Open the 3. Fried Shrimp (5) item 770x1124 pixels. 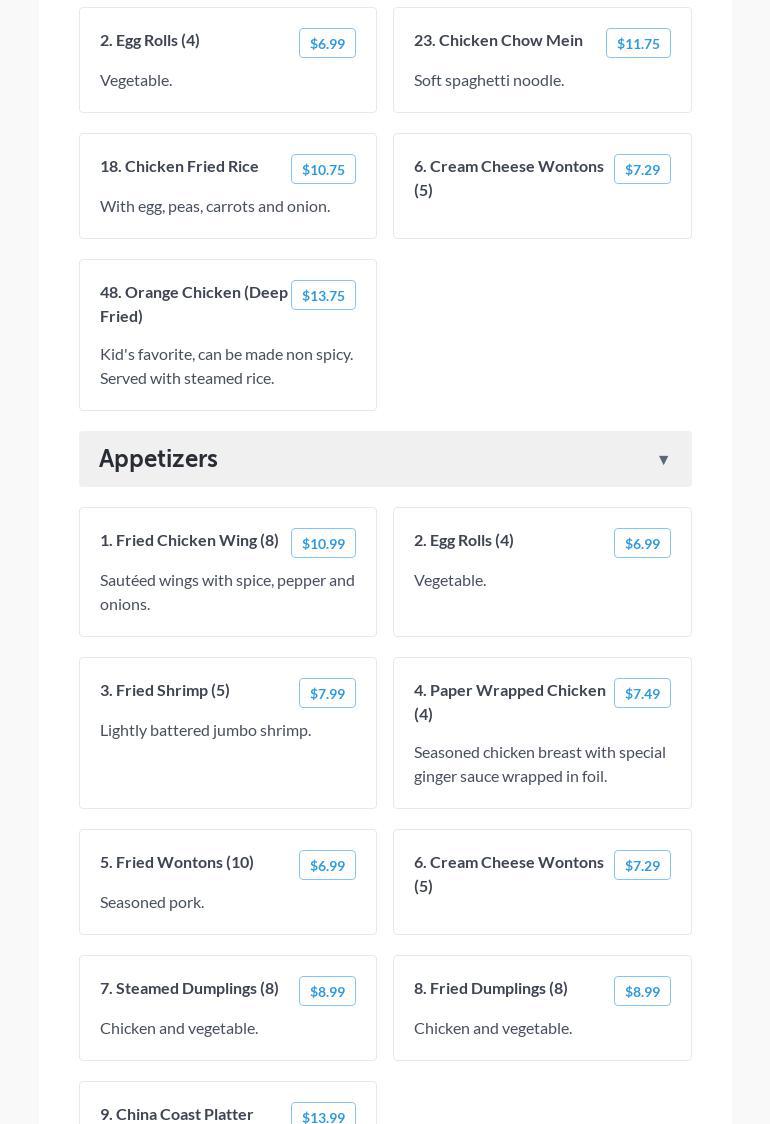tap(165, 690)
